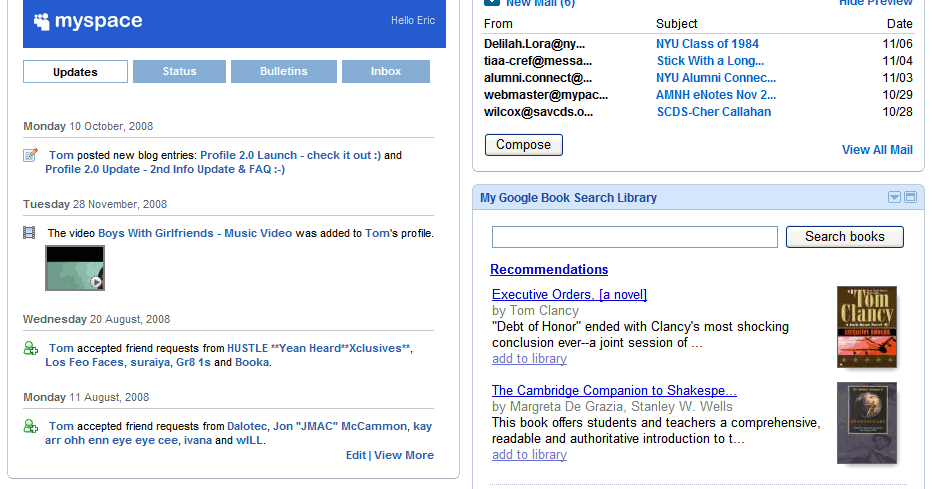Open Dalotec profile link
The image size is (932, 489).
(247, 426)
